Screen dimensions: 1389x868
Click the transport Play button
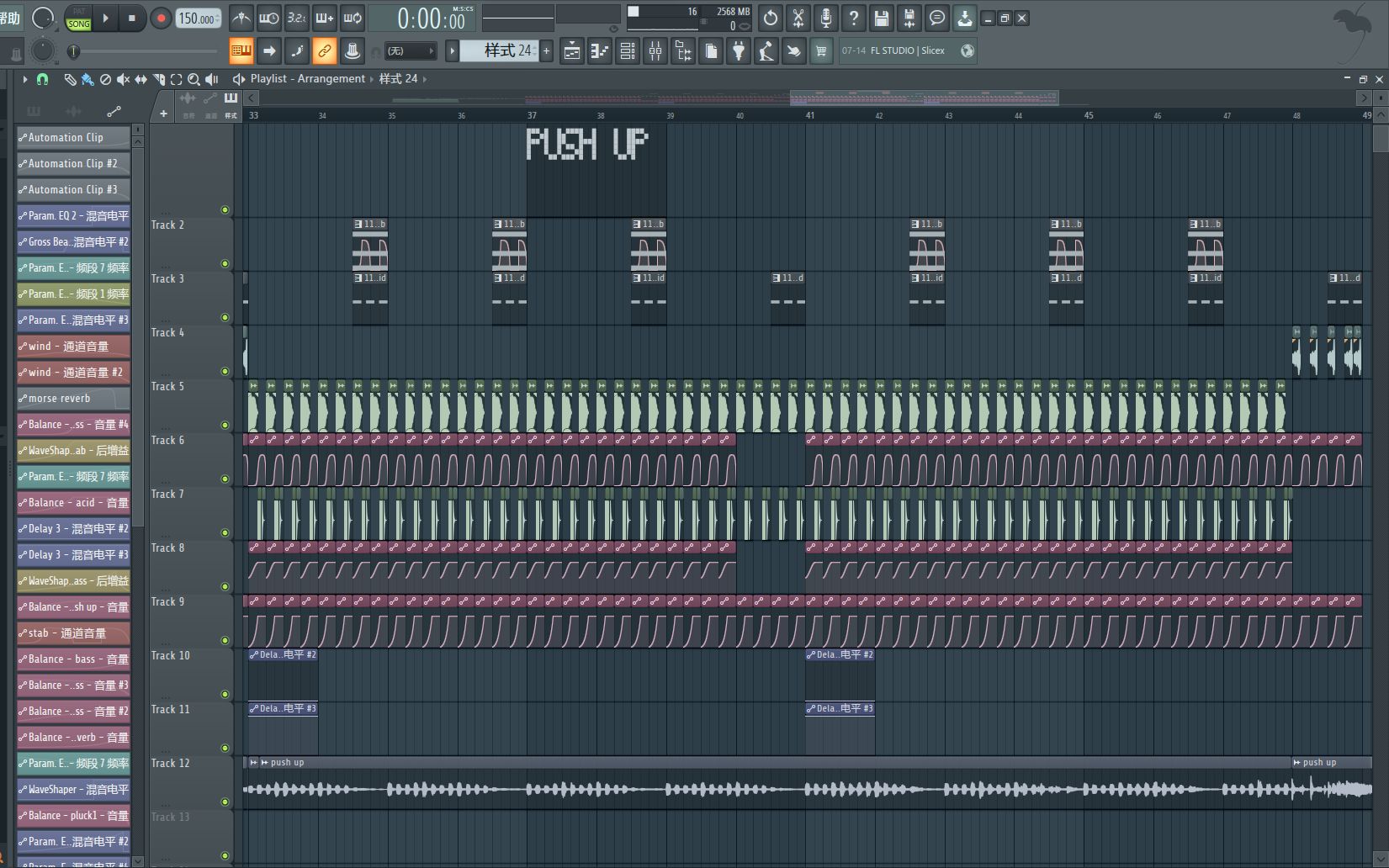pos(106,18)
